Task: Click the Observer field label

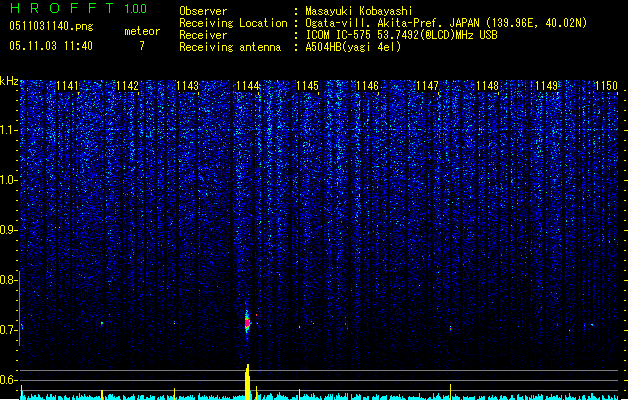Action: 203,11
